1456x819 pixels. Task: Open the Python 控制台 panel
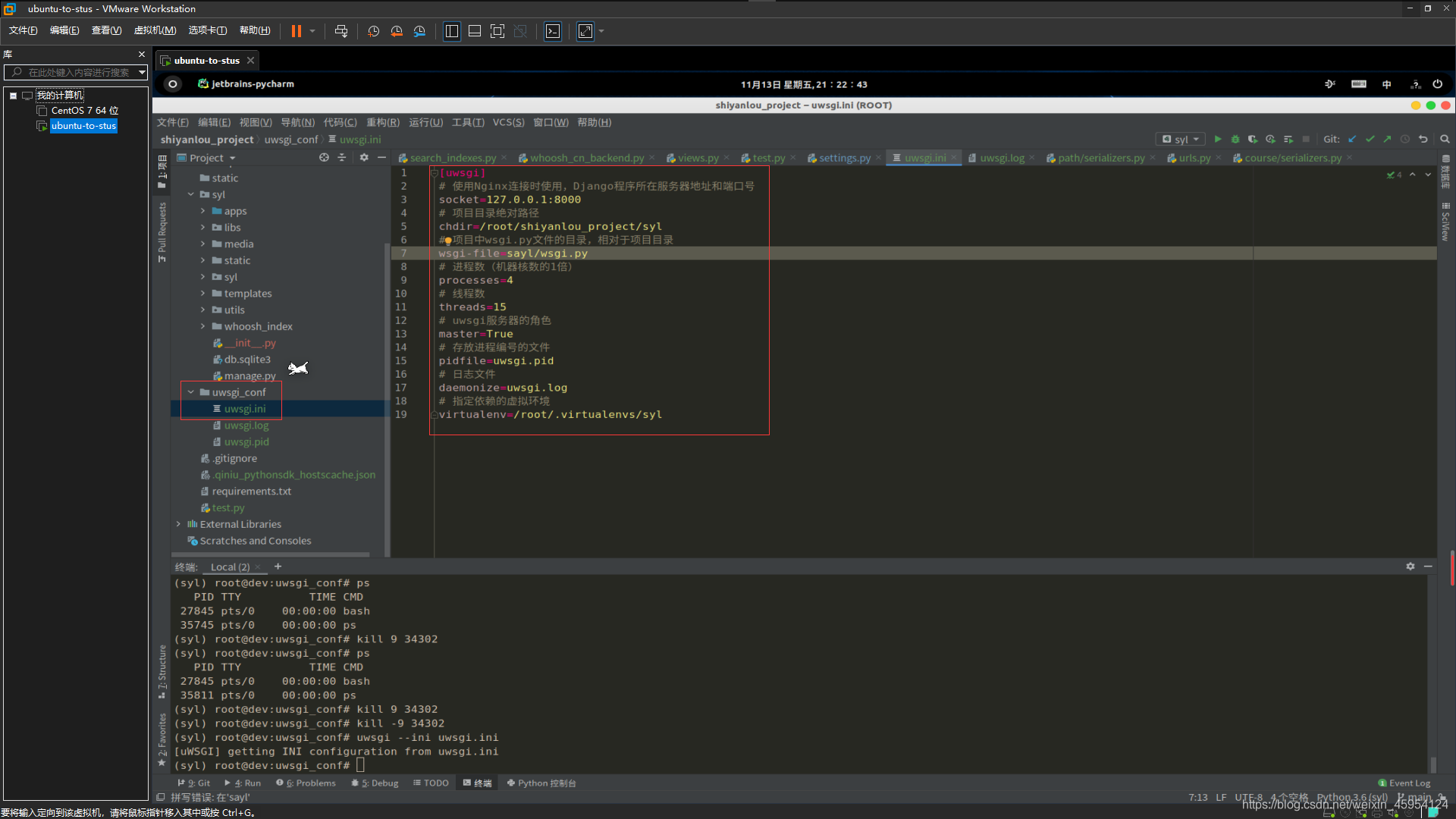pos(541,783)
